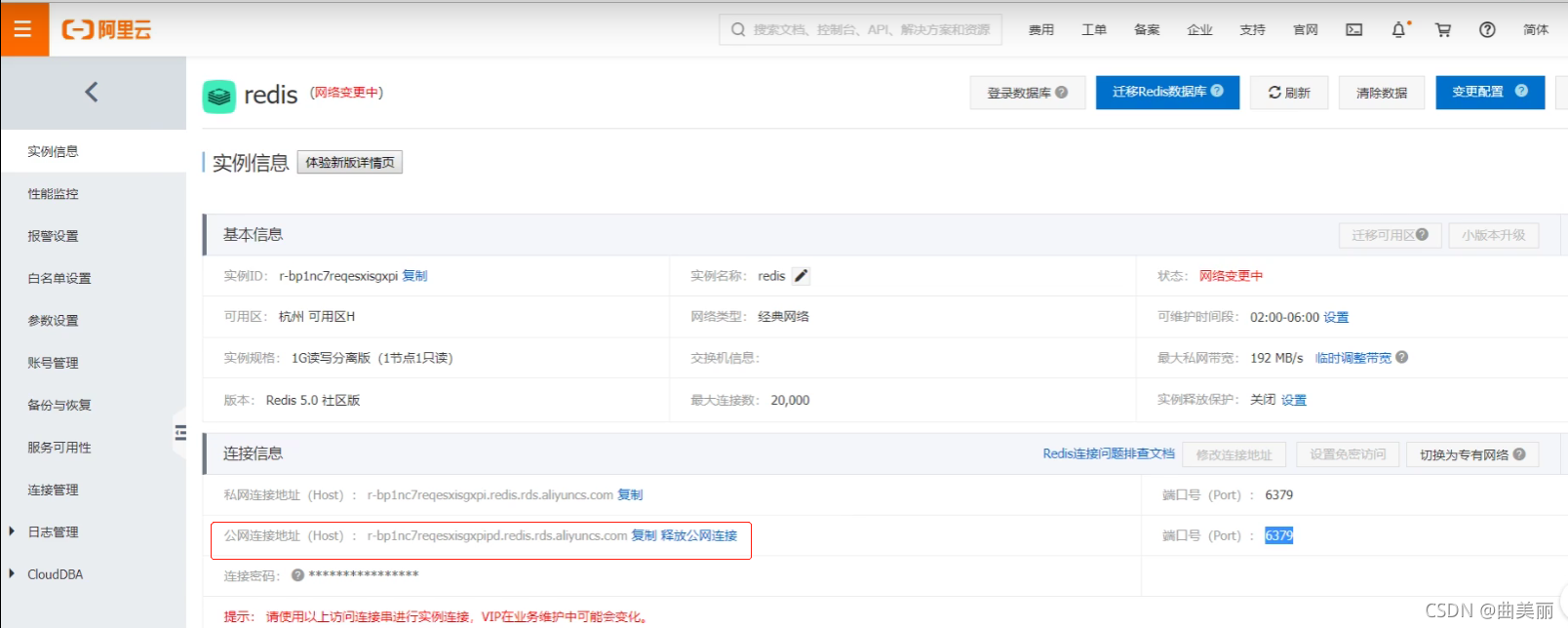Click help icon on 登录数据库 button

point(1062,92)
